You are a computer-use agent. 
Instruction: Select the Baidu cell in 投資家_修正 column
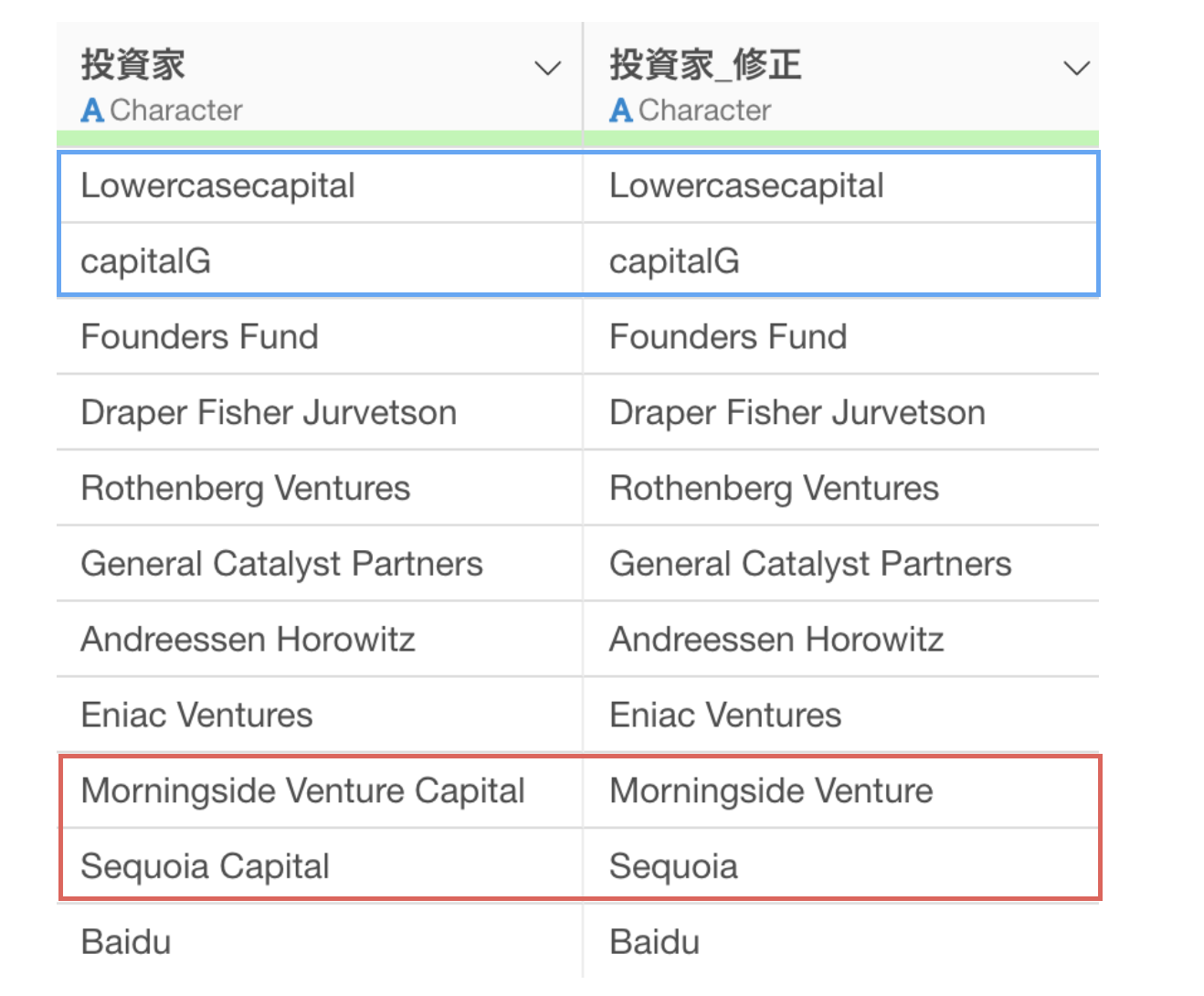coord(841,942)
